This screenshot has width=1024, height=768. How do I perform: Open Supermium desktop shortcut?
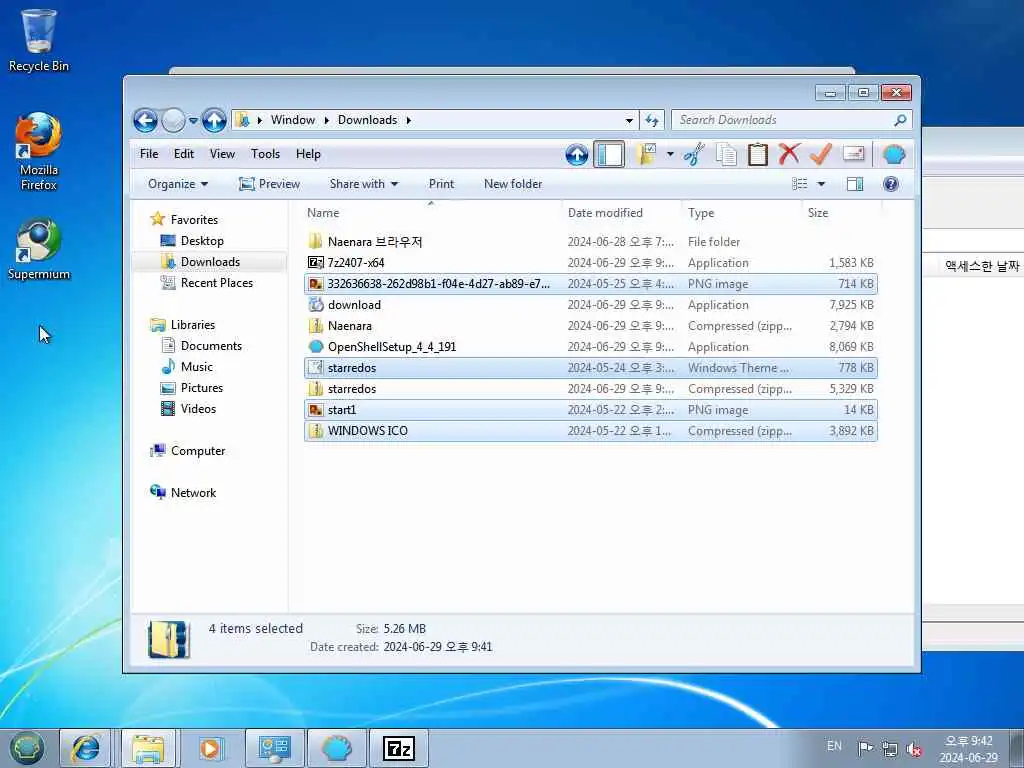coord(39,249)
